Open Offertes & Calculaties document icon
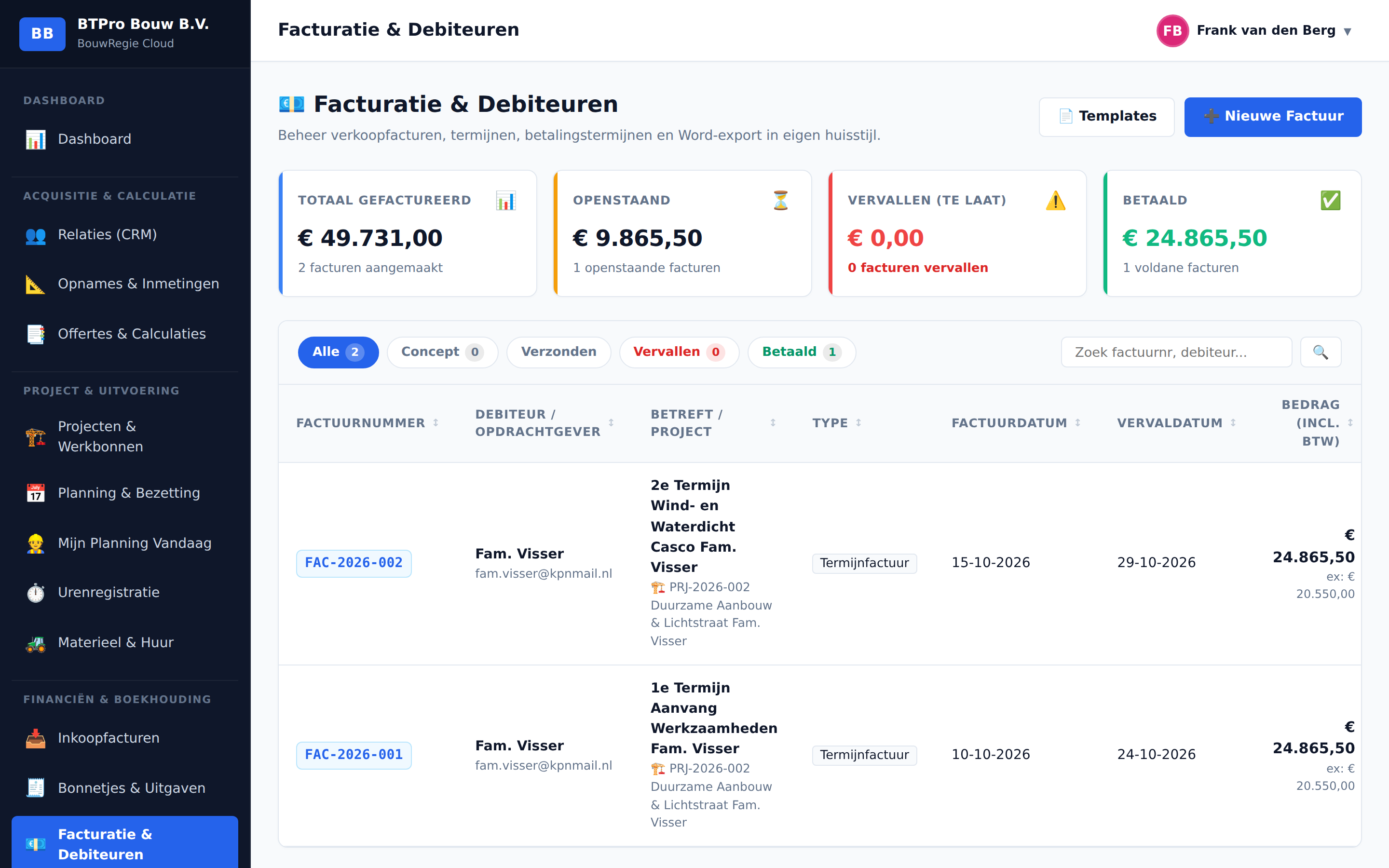 (36, 334)
